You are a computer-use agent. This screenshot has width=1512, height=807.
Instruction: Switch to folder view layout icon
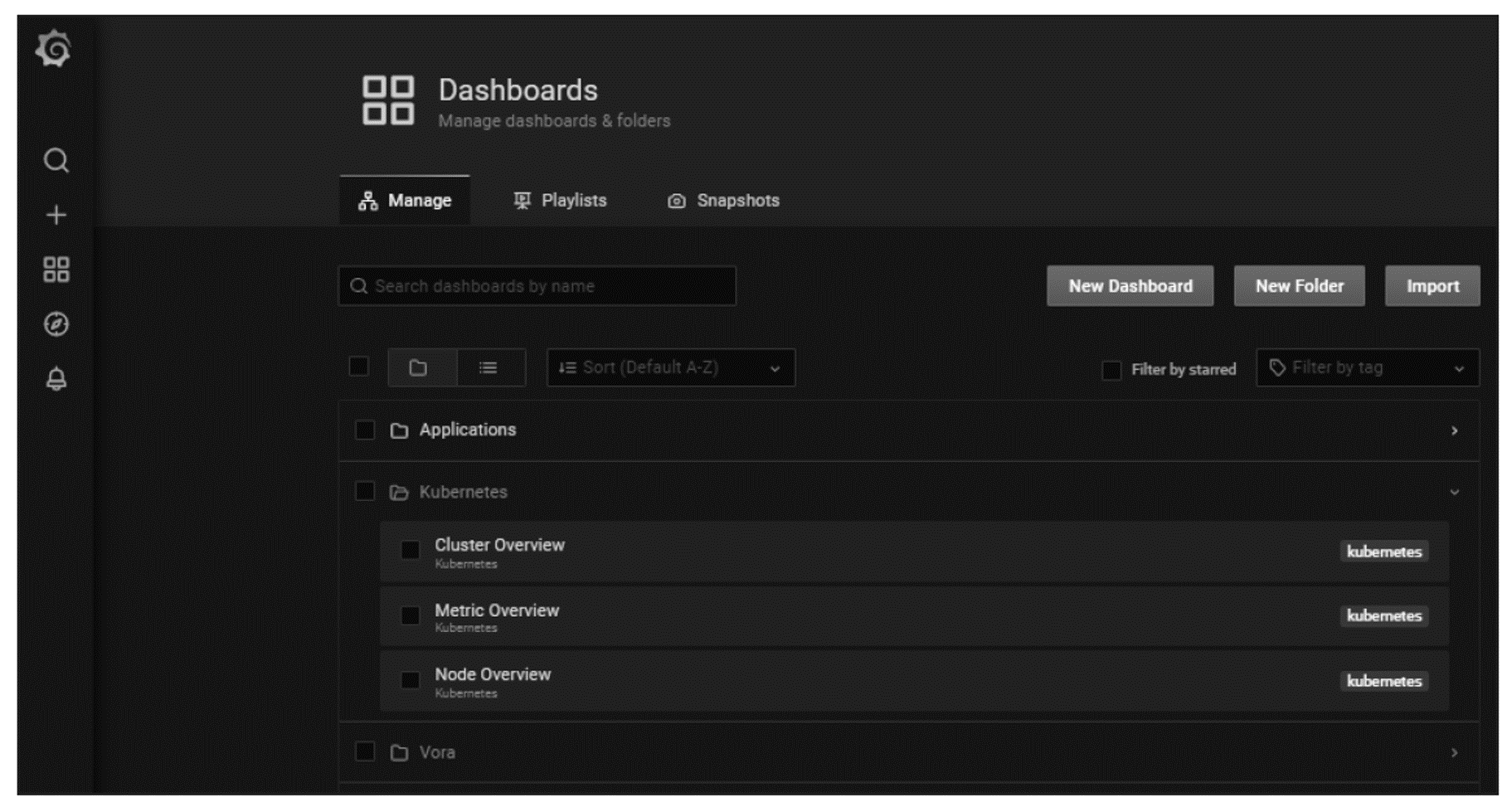[420, 367]
